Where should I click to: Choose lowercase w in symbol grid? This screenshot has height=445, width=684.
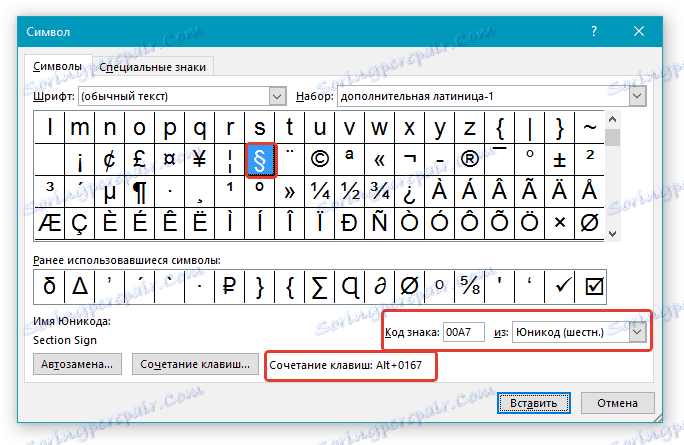coord(380,128)
